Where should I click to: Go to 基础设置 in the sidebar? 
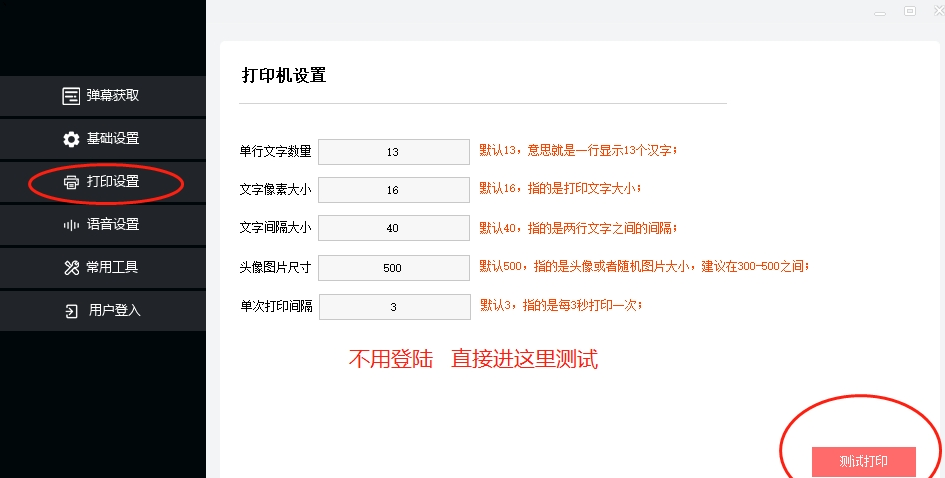click(x=112, y=139)
